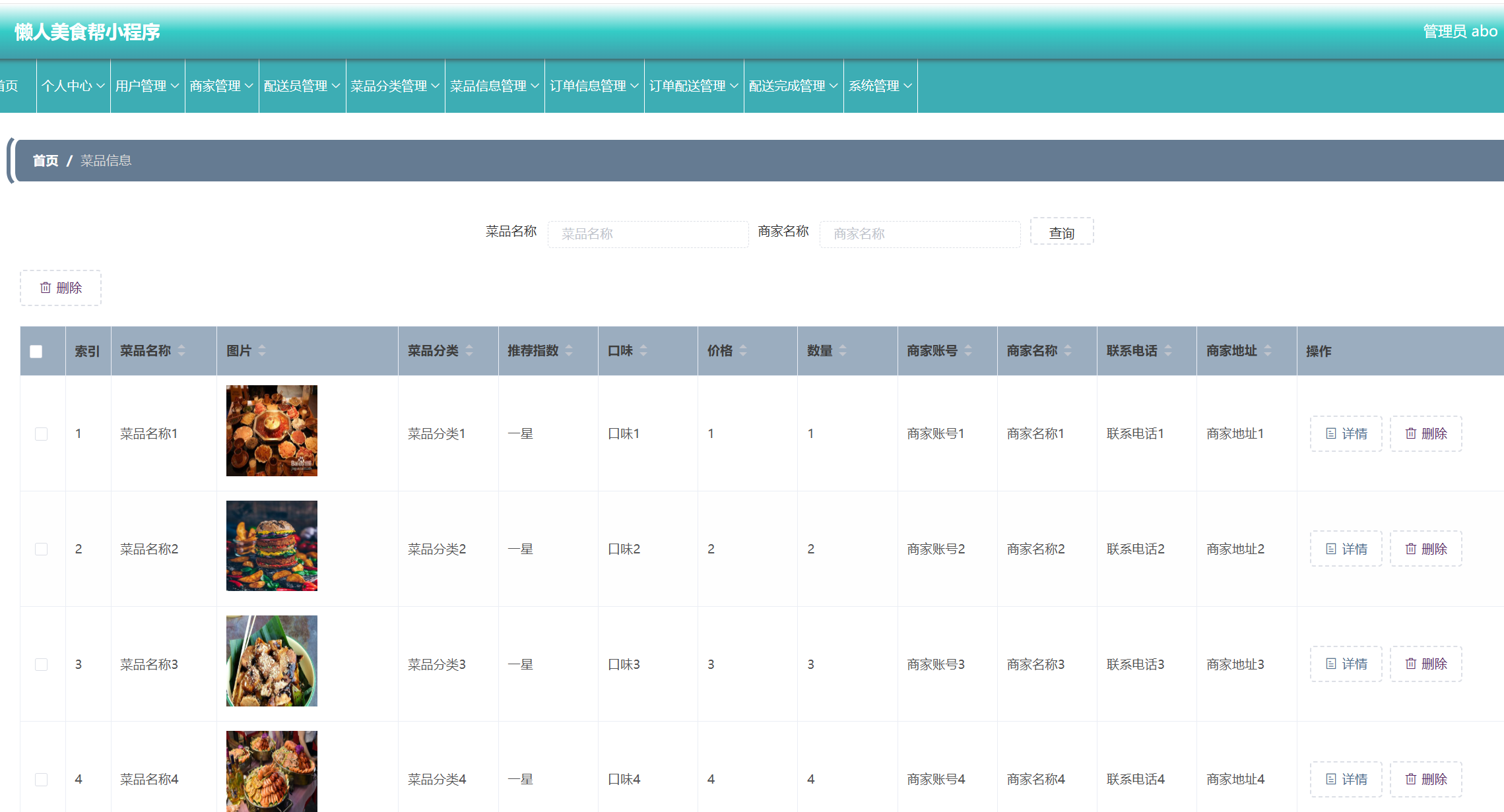This screenshot has width=1504, height=812.
Task: Toggle the sort arrows on 推荐指数 column
Action: pos(569,351)
